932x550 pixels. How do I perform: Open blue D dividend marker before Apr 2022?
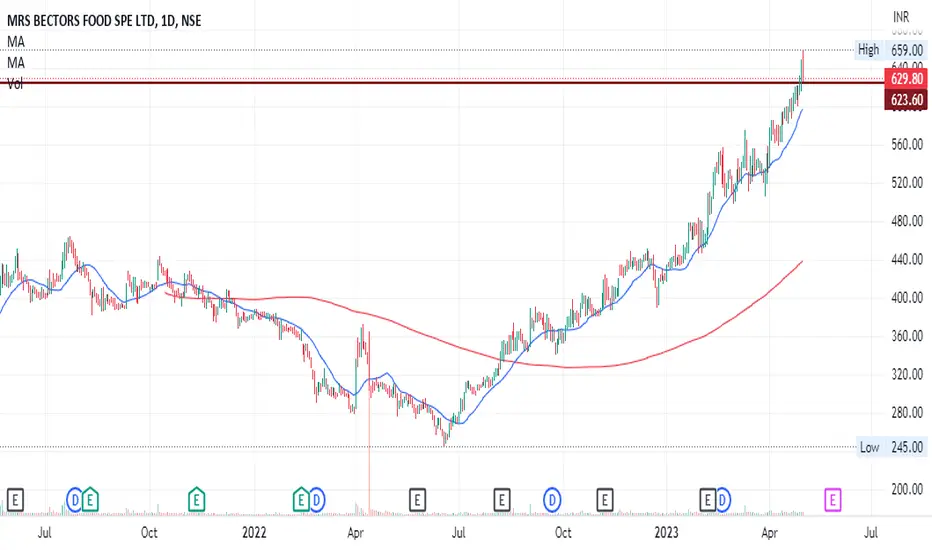pos(316,499)
